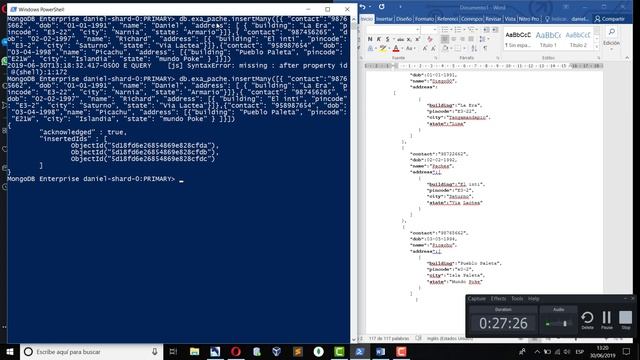This screenshot has height=360, width=640.
Task: Open the Formato ribbon tab
Action: coord(424,19)
